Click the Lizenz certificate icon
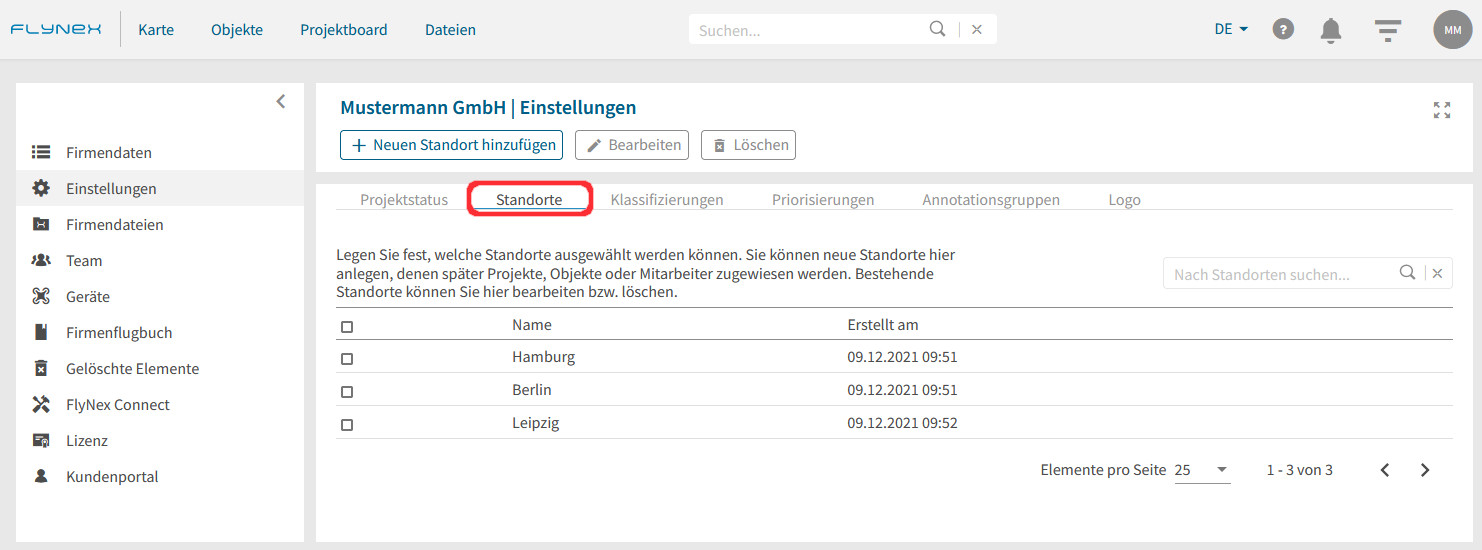1482x550 pixels. click(41, 440)
